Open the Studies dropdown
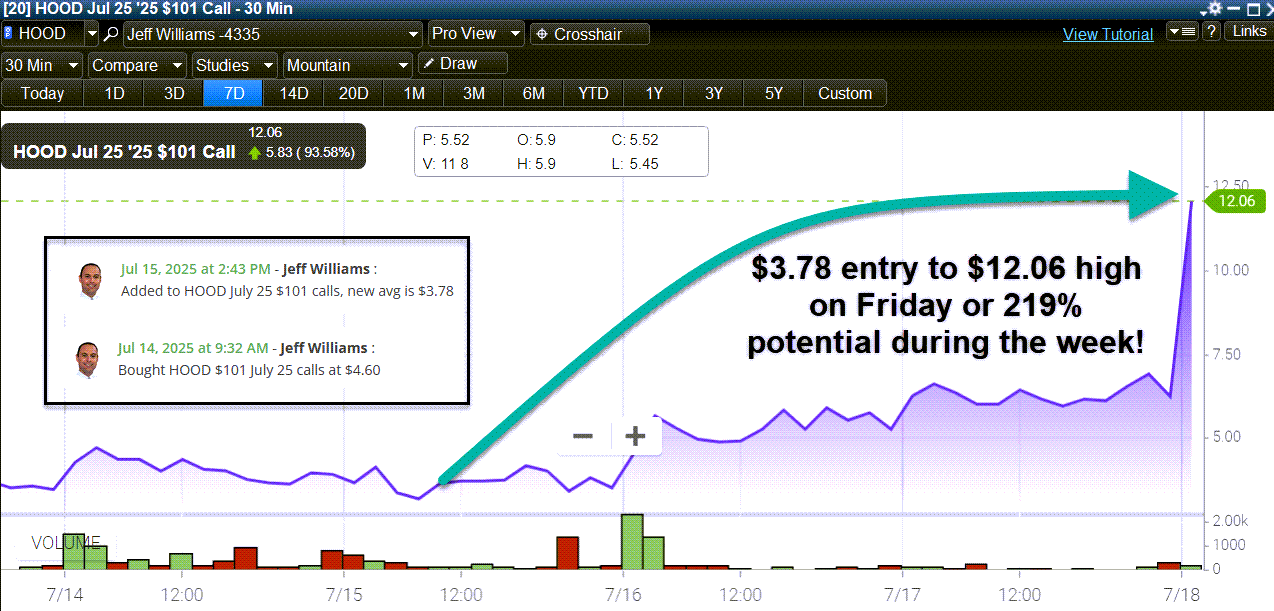1274x611 pixels. (x=235, y=65)
